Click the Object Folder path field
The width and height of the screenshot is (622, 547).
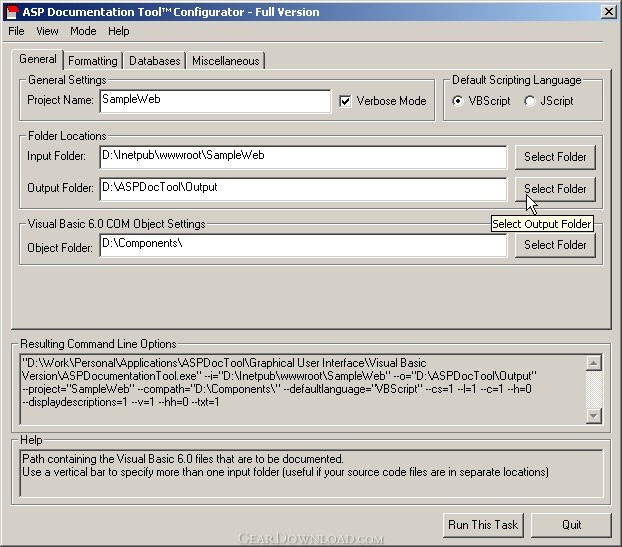pos(303,246)
